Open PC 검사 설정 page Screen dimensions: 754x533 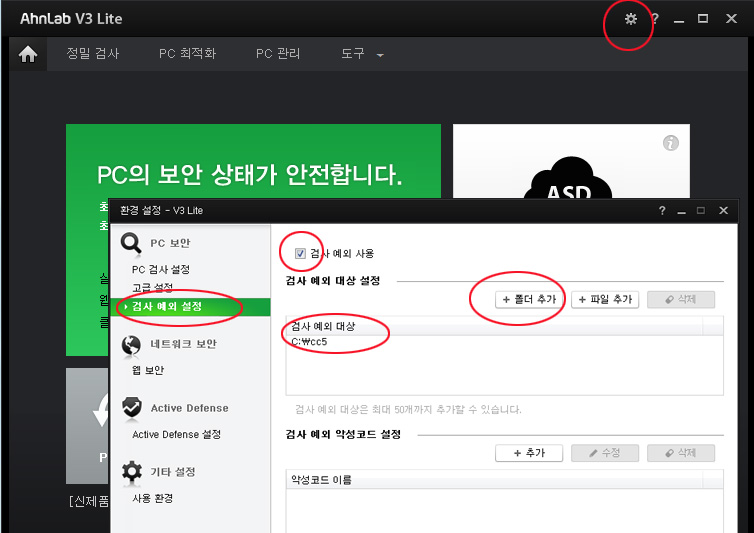click(161, 269)
